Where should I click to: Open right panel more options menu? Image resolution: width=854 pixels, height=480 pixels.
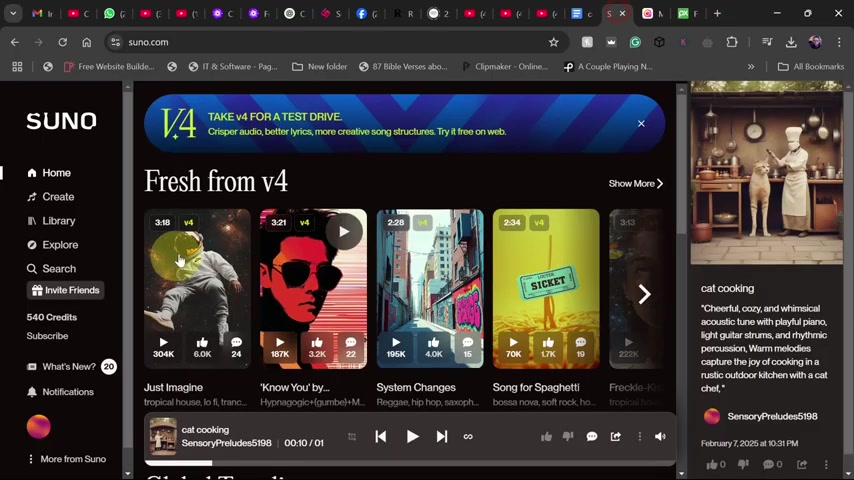click(826, 464)
